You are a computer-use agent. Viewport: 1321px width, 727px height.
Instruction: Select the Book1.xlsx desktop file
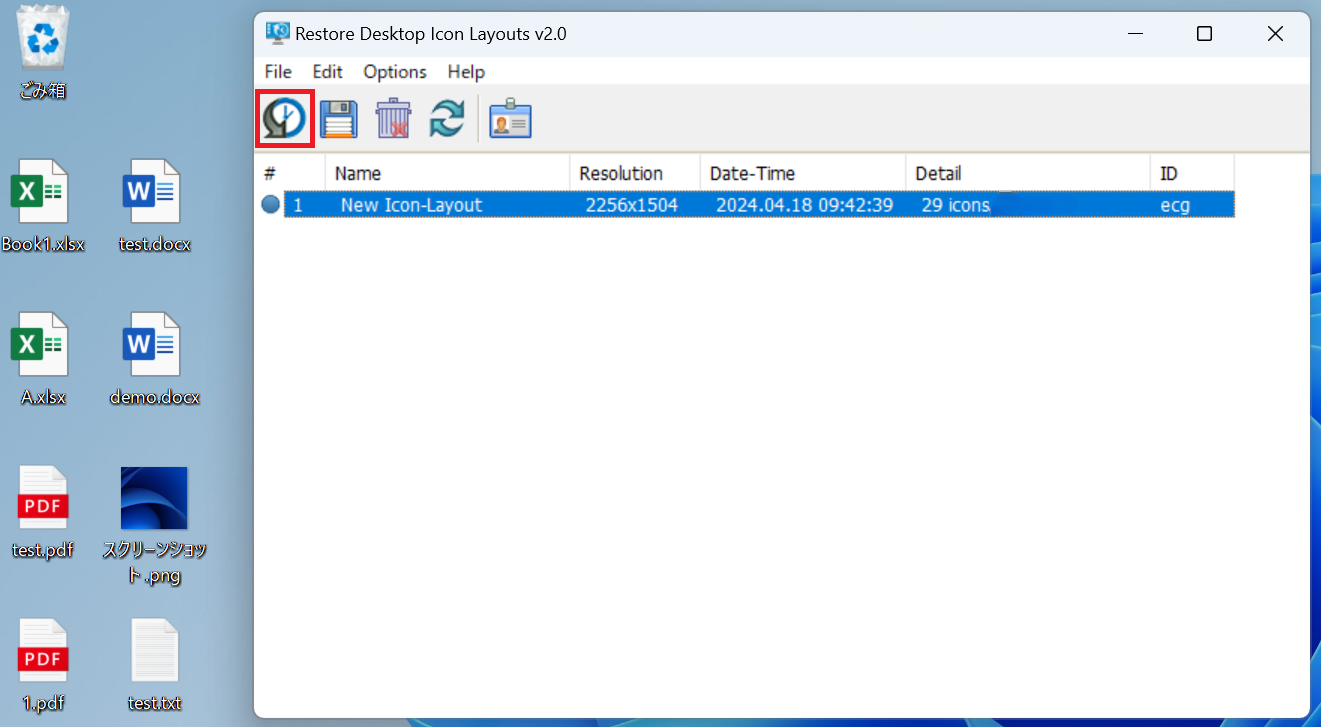point(43,206)
